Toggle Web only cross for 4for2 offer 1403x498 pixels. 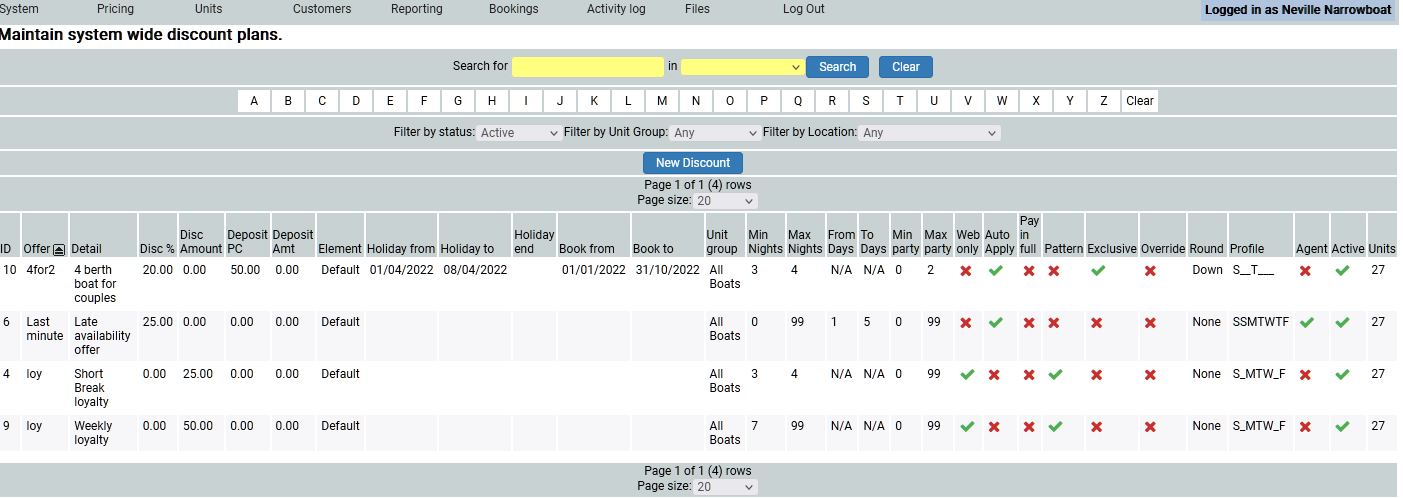pos(965,270)
